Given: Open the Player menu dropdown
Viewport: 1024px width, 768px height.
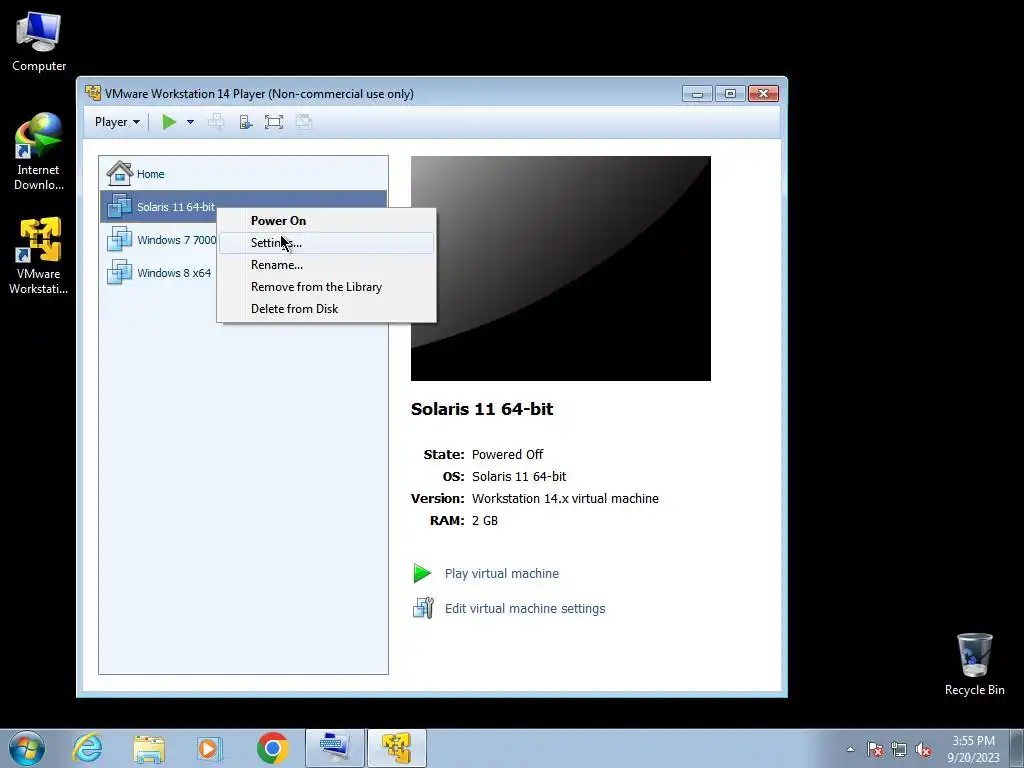Looking at the screenshot, I should 117,122.
